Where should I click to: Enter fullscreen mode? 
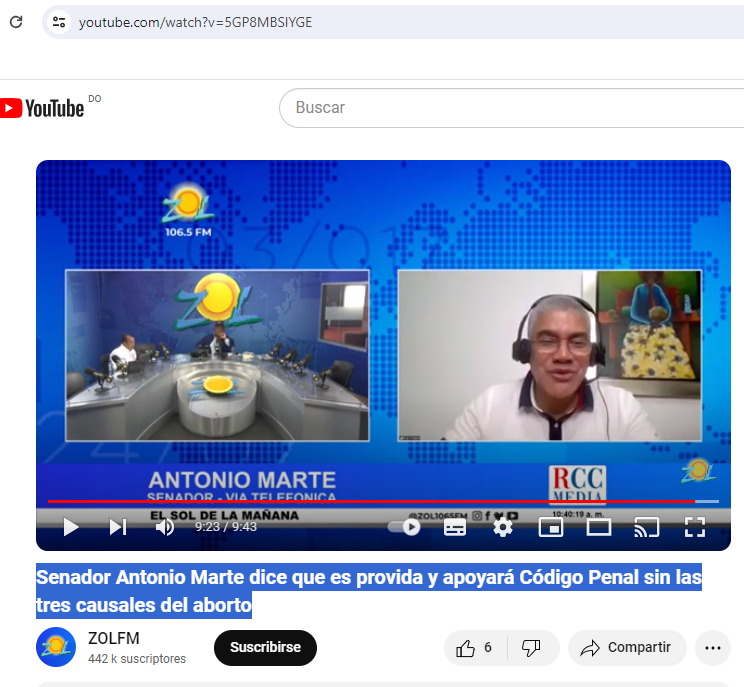coord(695,527)
